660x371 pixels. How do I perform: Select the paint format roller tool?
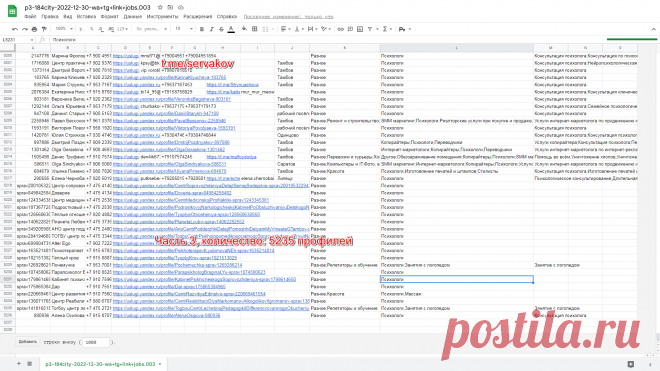[44, 29]
